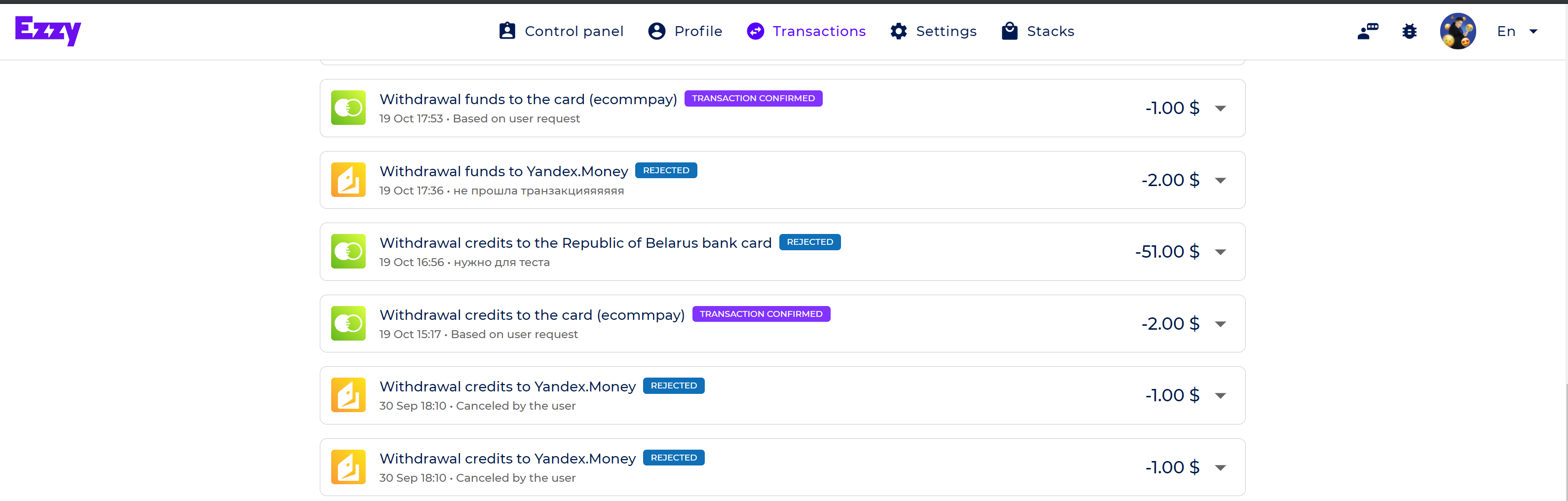Open the Stacks section
Screen dimensions: 1568x501
(1038, 31)
